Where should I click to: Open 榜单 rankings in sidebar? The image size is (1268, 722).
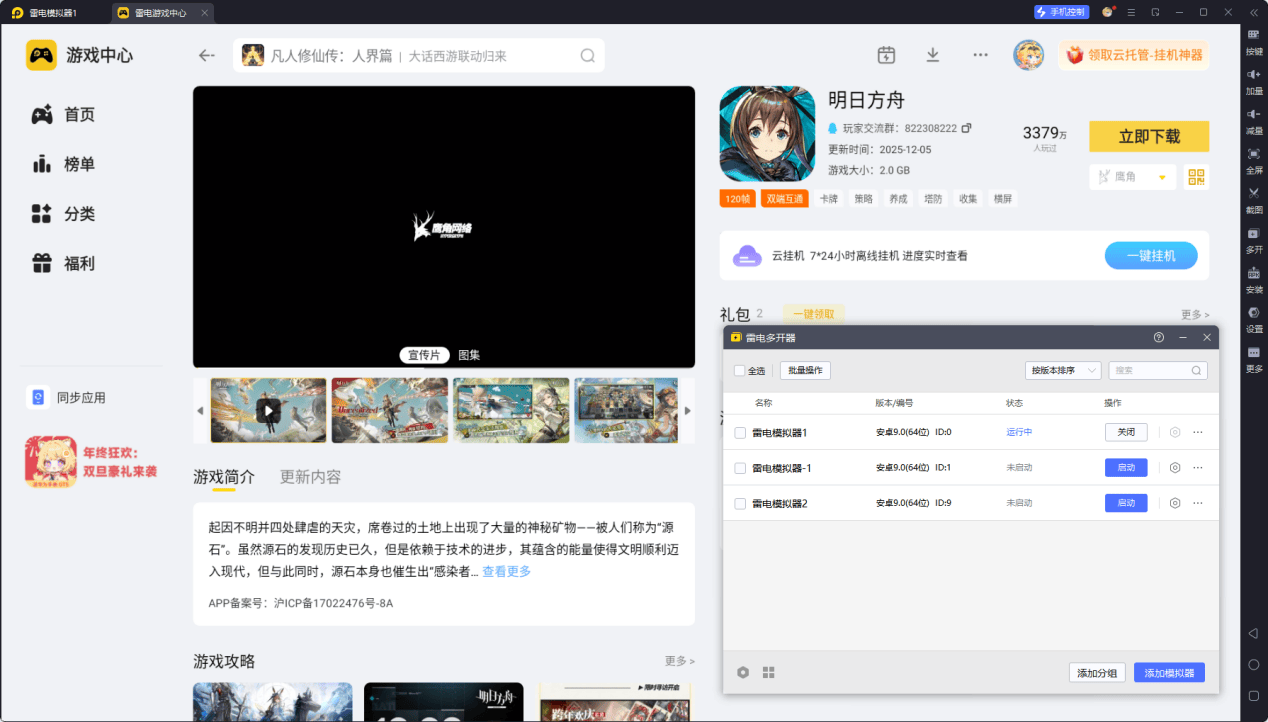[64, 164]
